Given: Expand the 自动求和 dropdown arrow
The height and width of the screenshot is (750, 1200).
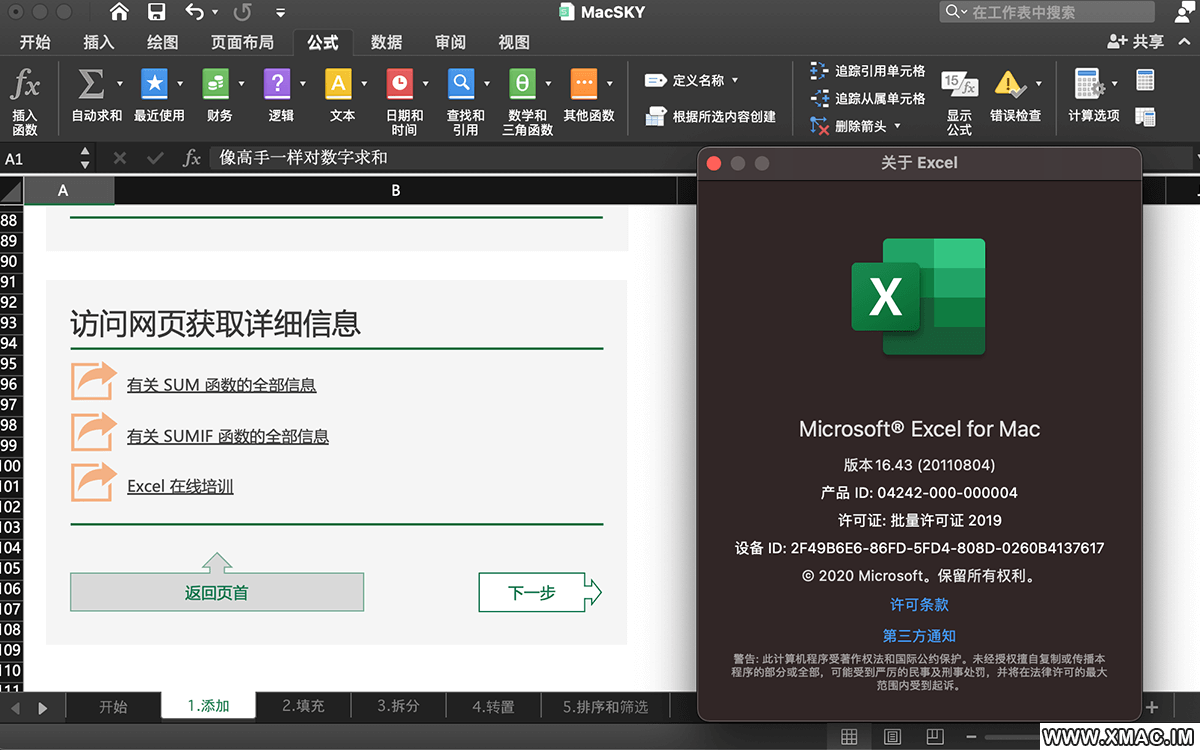Looking at the screenshot, I should 120,84.
